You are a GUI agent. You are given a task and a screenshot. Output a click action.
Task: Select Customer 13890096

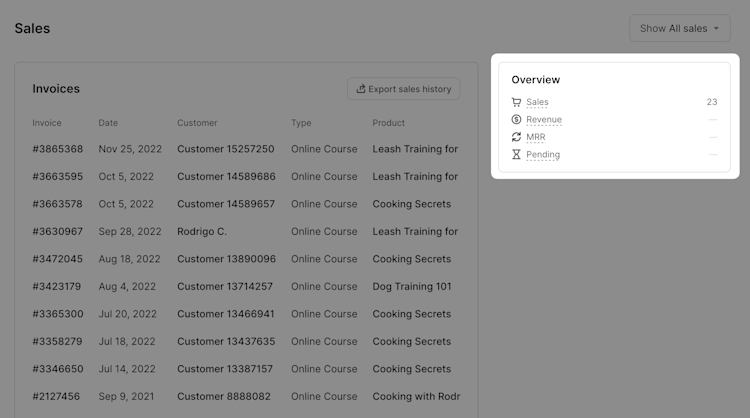pyautogui.click(x=226, y=259)
